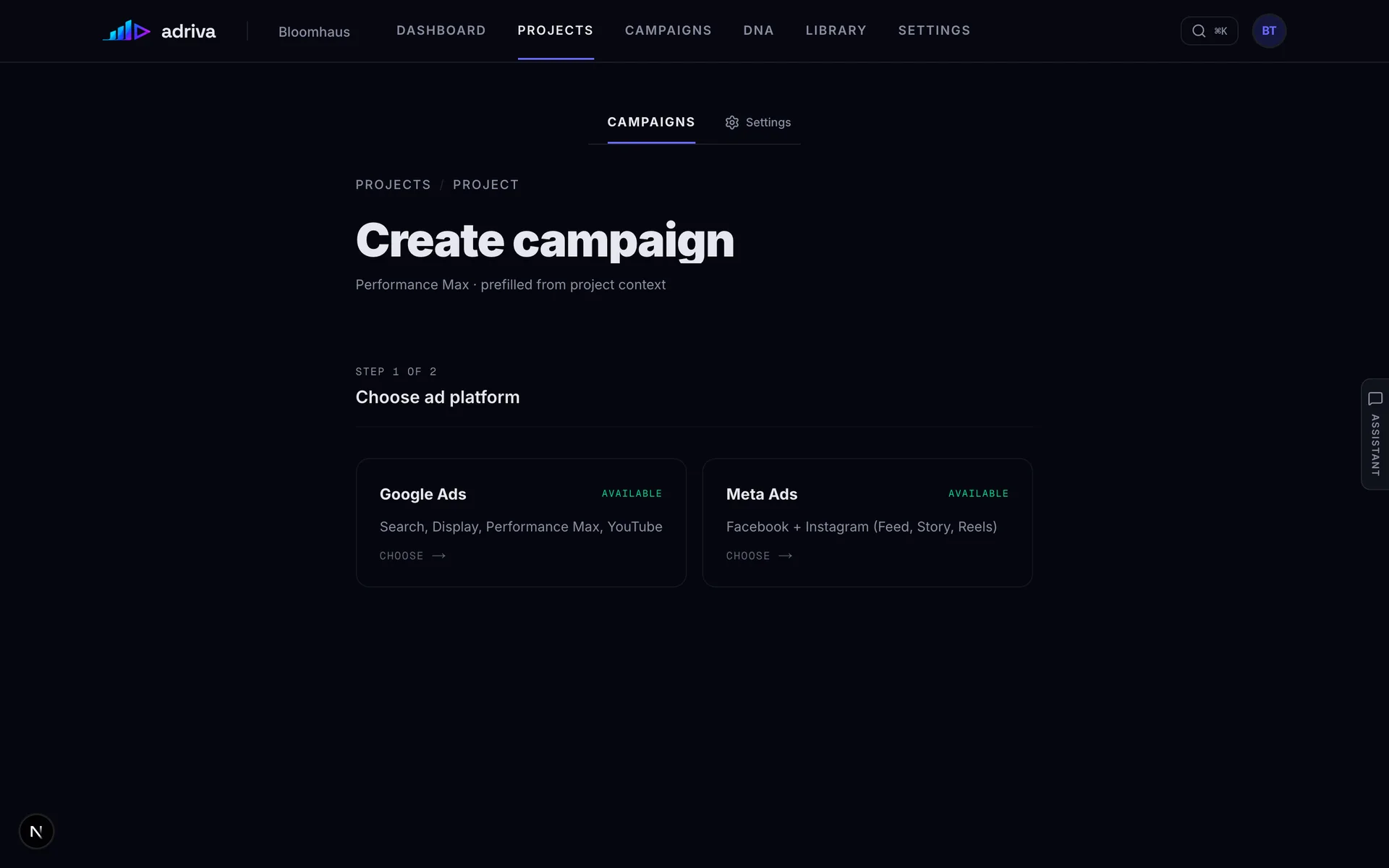Open Settings in the top navigation

pos(935,30)
